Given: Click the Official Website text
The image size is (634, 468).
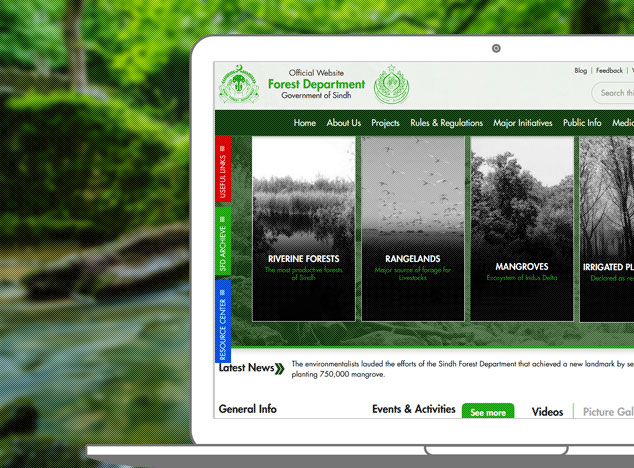Looking at the screenshot, I should tap(316, 73).
